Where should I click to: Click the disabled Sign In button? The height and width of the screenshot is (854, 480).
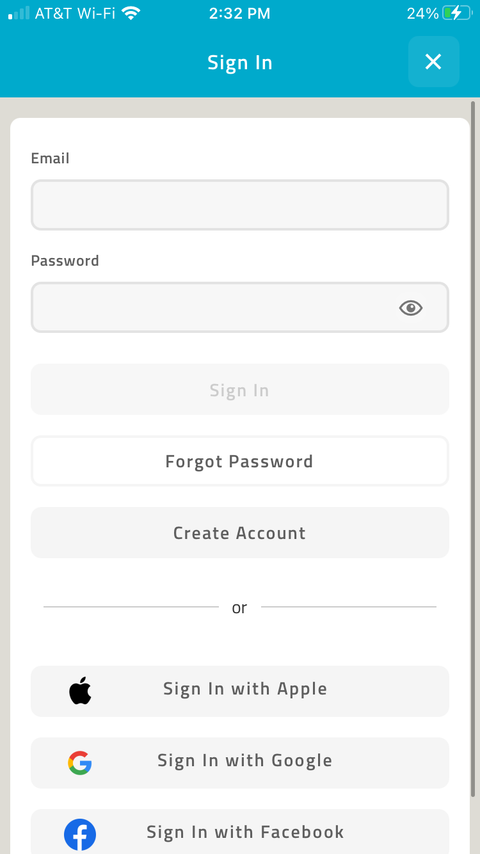click(240, 389)
